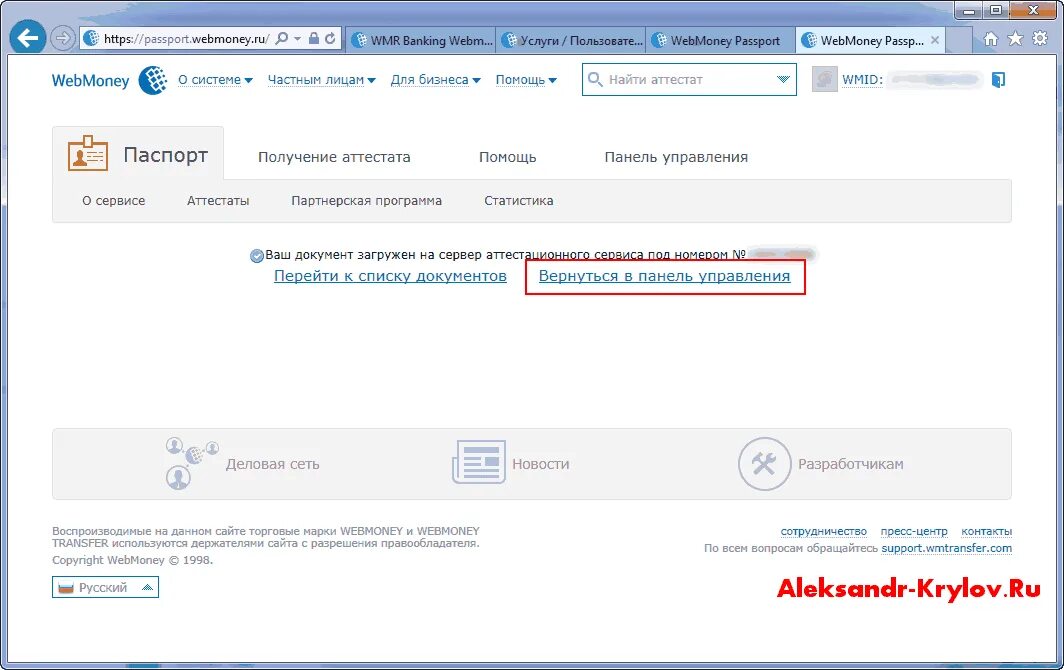The height and width of the screenshot is (670, 1064).
Task: Click the Разработчикам tools icon
Action: [x=764, y=464]
